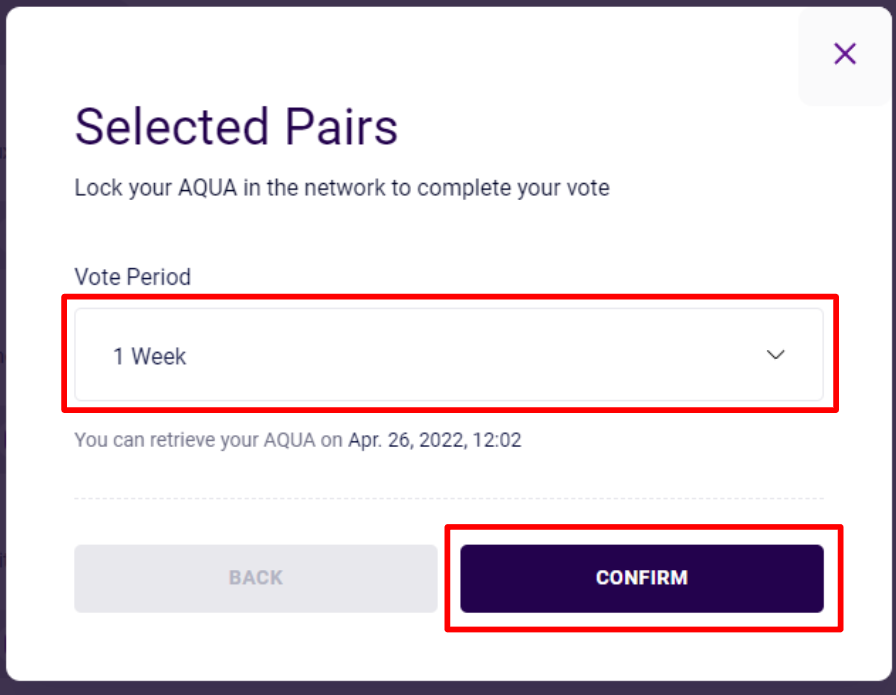Click the 'Vote Period' field label
Viewport: 896px width, 695px height.
tap(133, 277)
